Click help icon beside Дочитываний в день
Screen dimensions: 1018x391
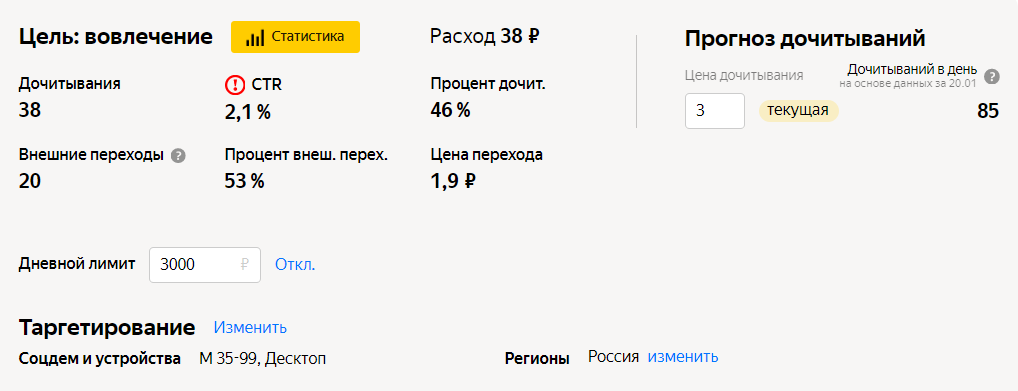[x=991, y=77]
